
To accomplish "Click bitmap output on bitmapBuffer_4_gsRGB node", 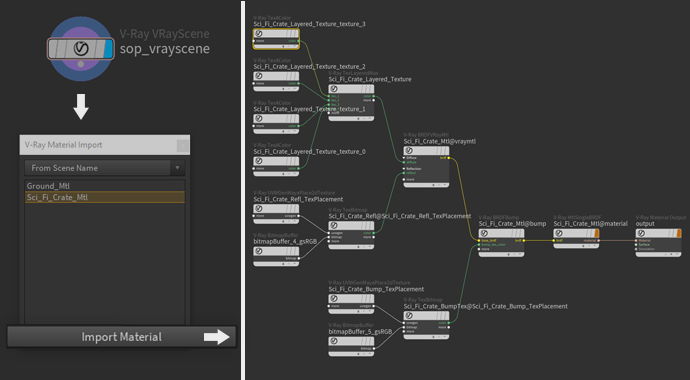I will click(x=299, y=259).
